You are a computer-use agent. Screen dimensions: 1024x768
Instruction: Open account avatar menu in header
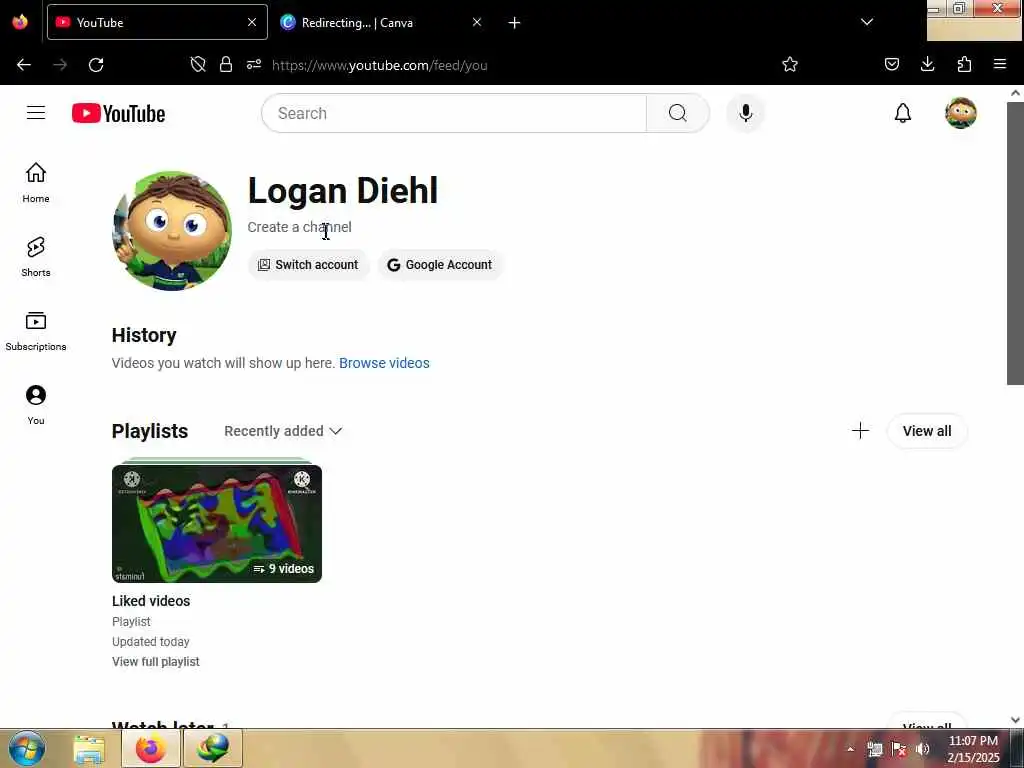point(961,113)
